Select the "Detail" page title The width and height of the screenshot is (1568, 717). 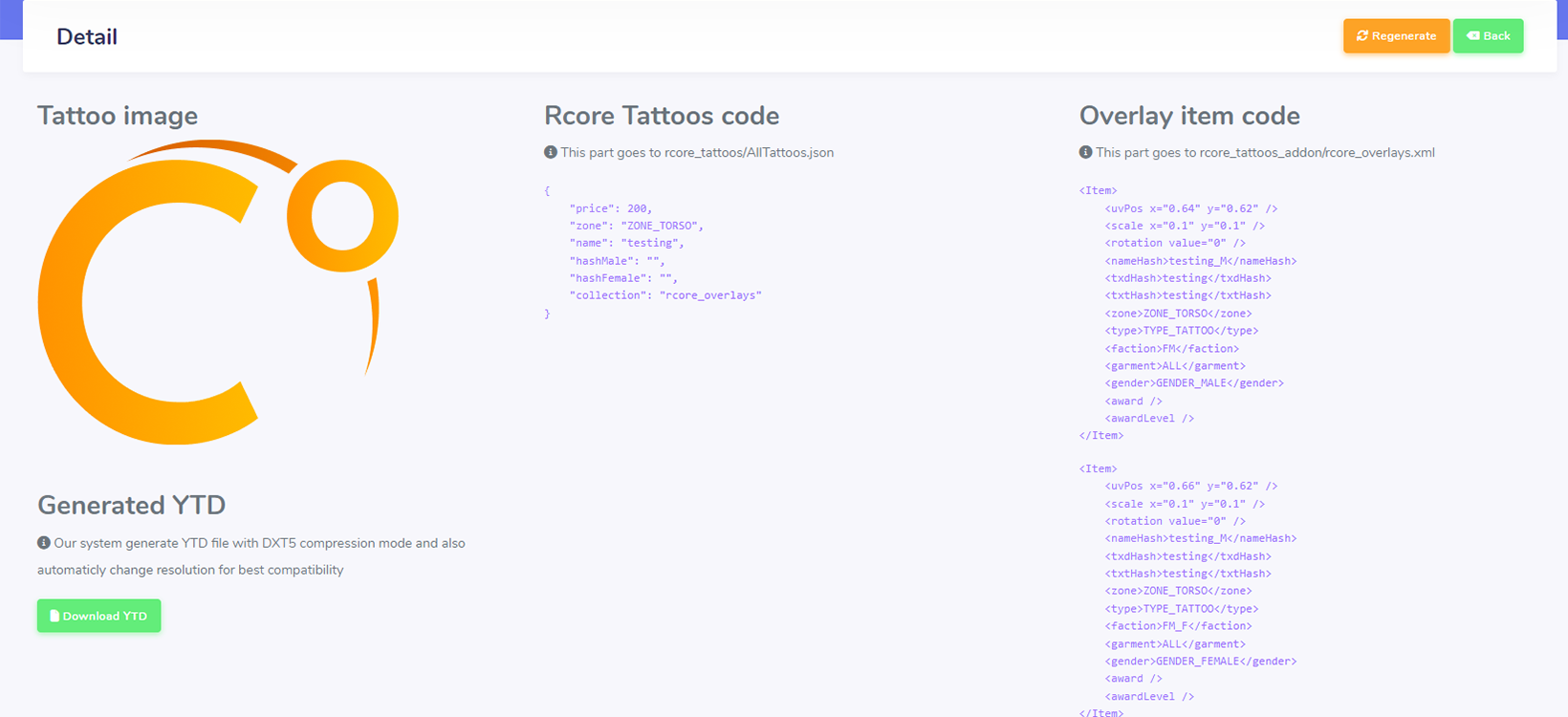(x=87, y=36)
